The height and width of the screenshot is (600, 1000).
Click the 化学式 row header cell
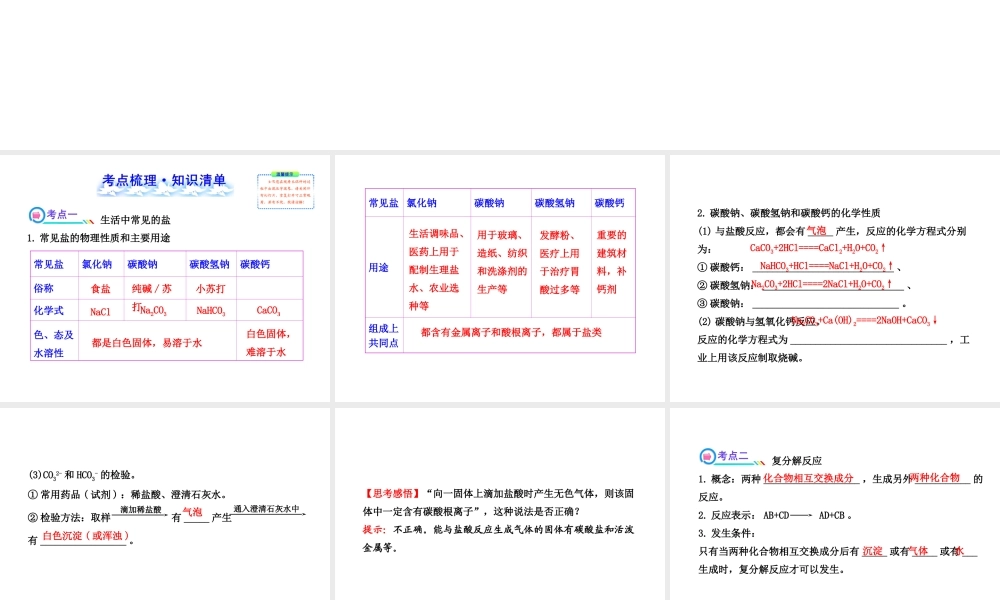coord(54,311)
